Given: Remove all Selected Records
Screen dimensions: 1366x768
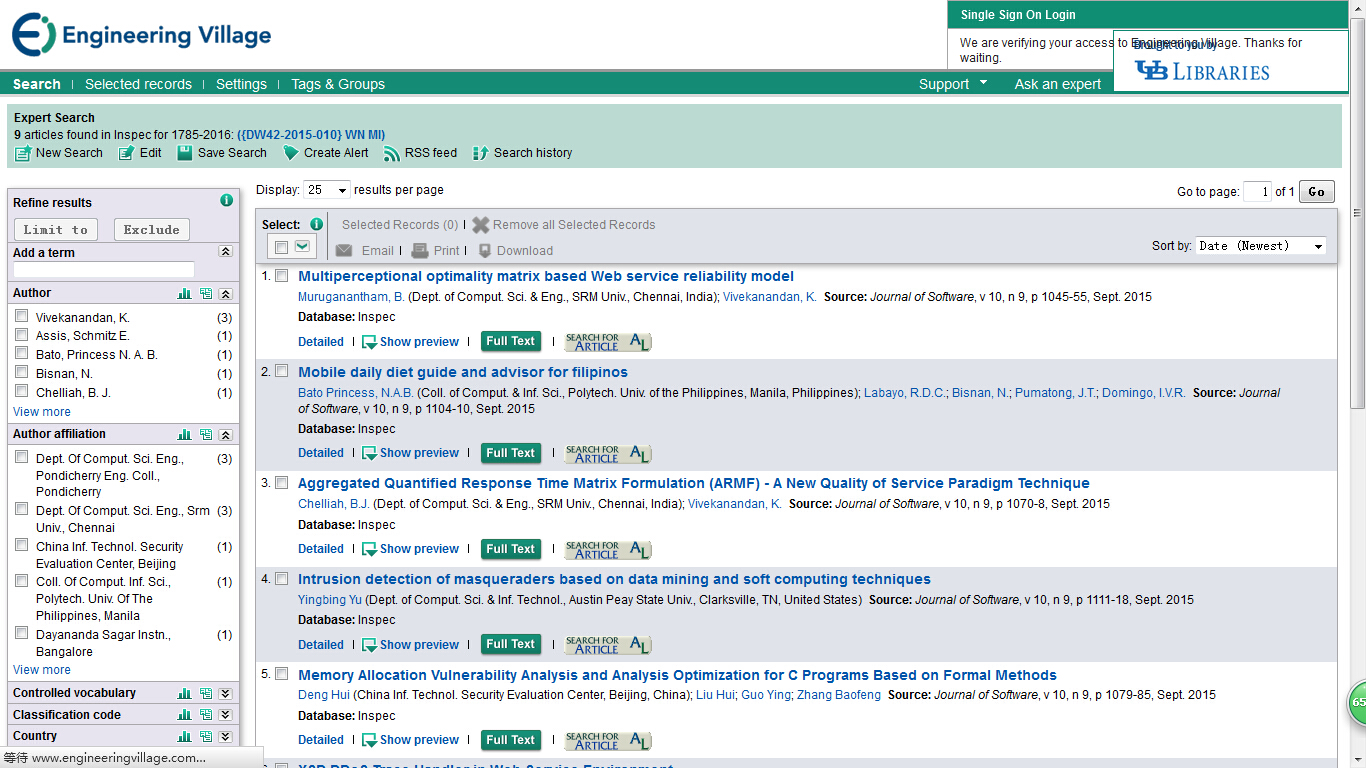Looking at the screenshot, I should coord(564,225).
